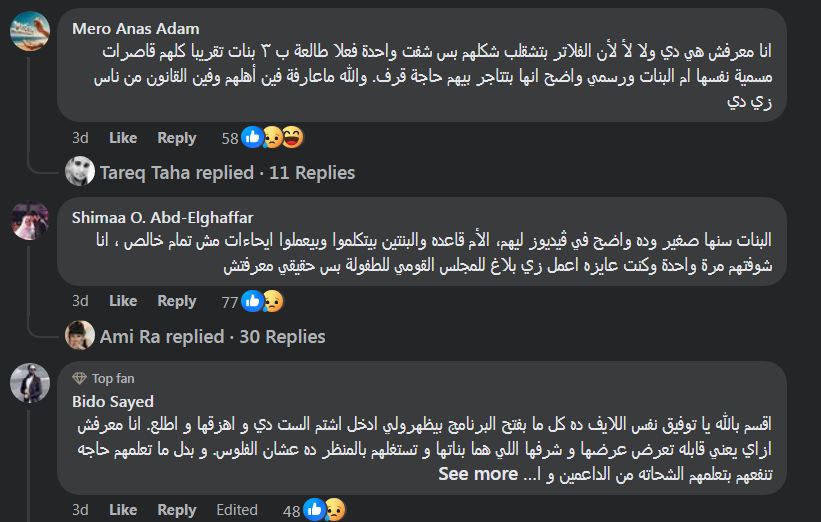Open Bido Sayed's name link

(113, 402)
